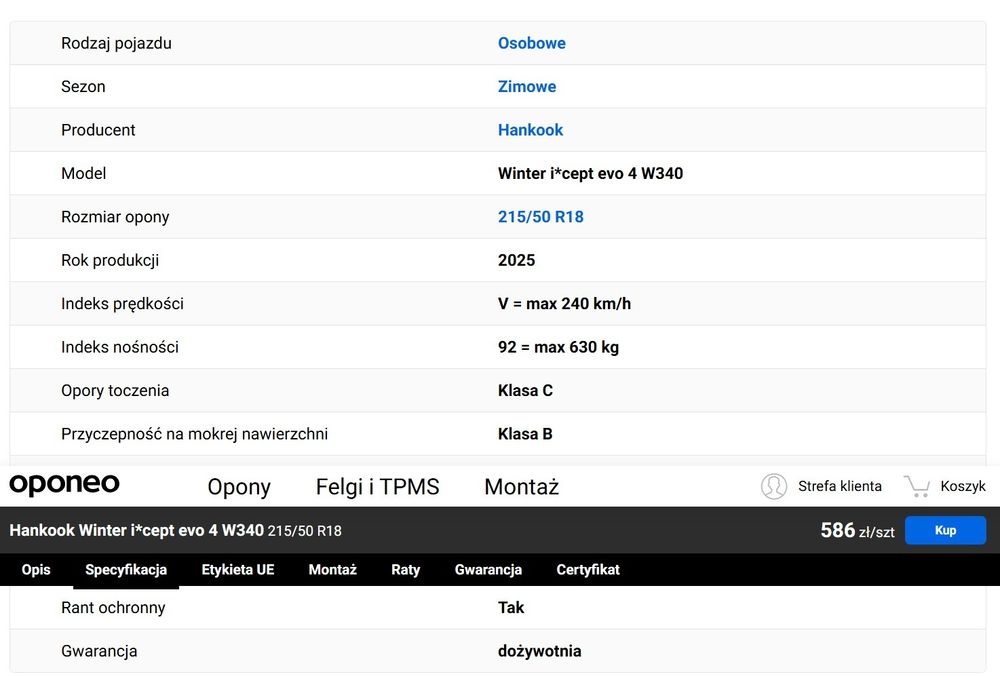
Task: Show the Certyfikat tab
Action: point(587,569)
